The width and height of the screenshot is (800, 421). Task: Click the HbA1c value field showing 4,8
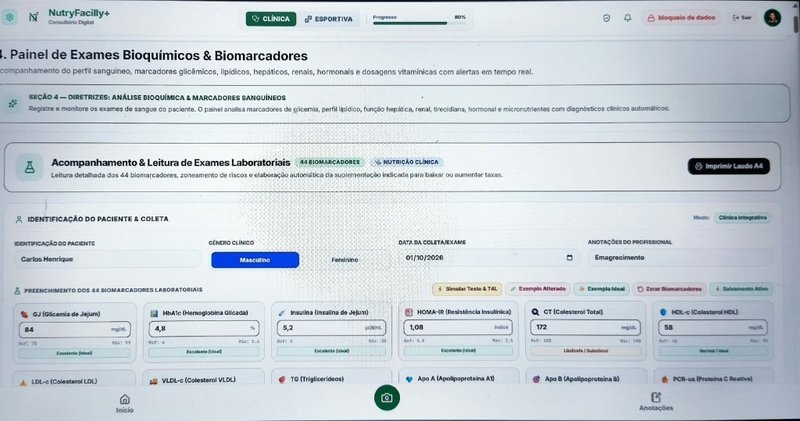click(x=204, y=329)
